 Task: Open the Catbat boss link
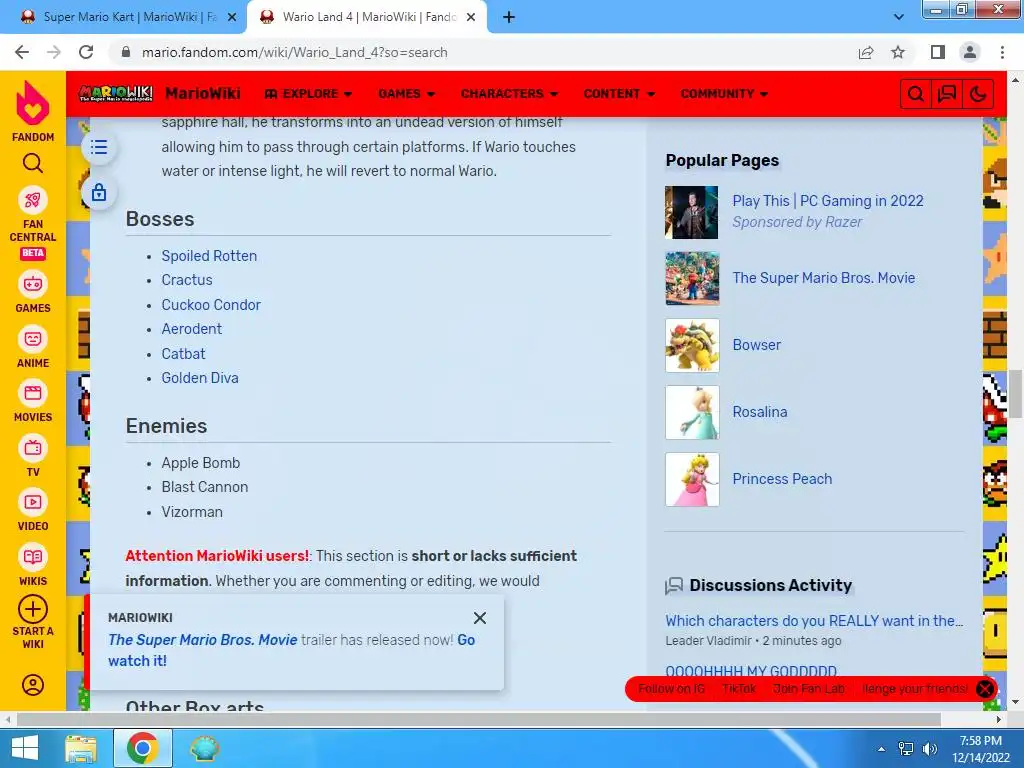tap(184, 354)
